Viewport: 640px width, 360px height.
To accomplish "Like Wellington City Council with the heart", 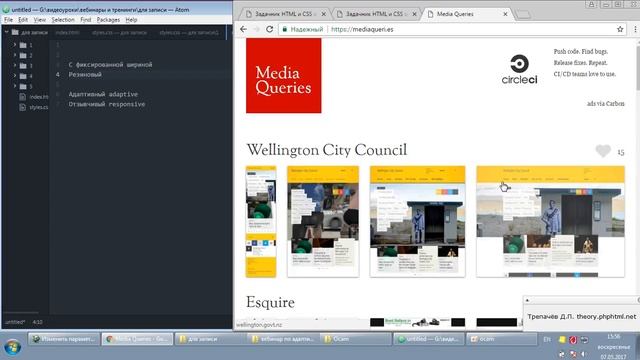I will point(603,151).
